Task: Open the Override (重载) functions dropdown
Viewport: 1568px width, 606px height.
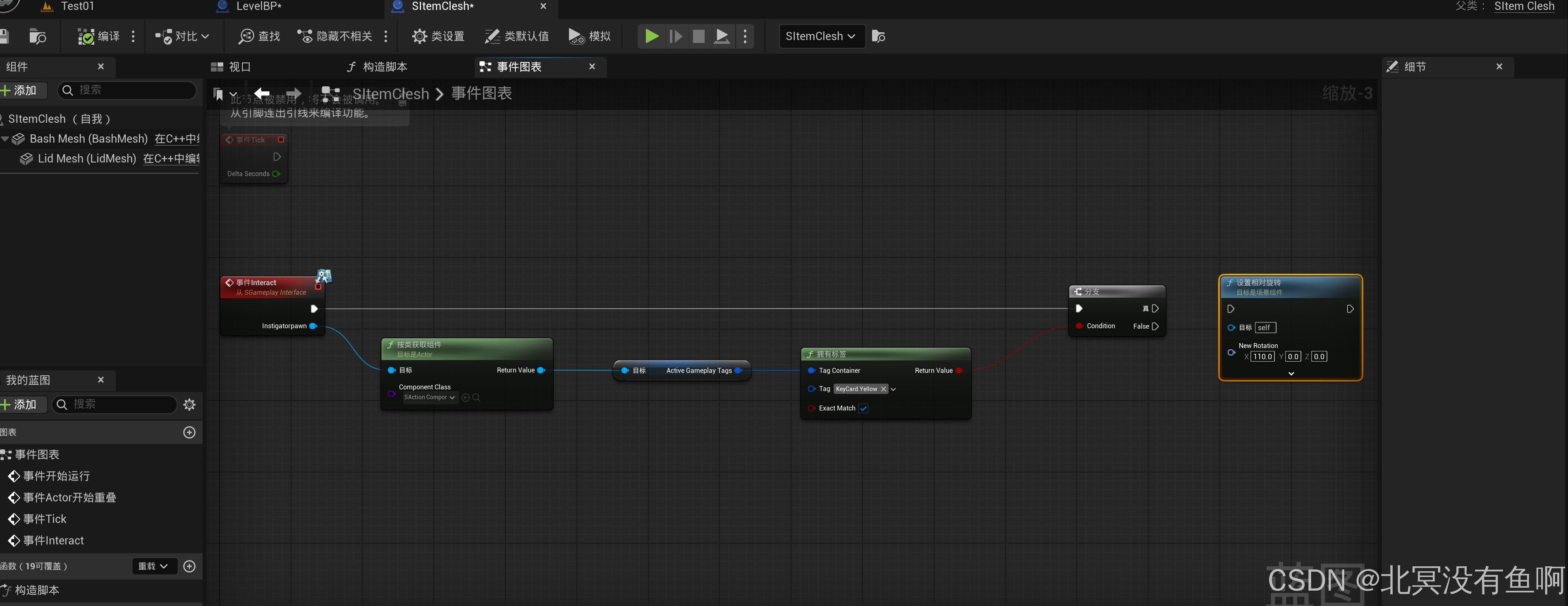Action: tap(153, 566)
